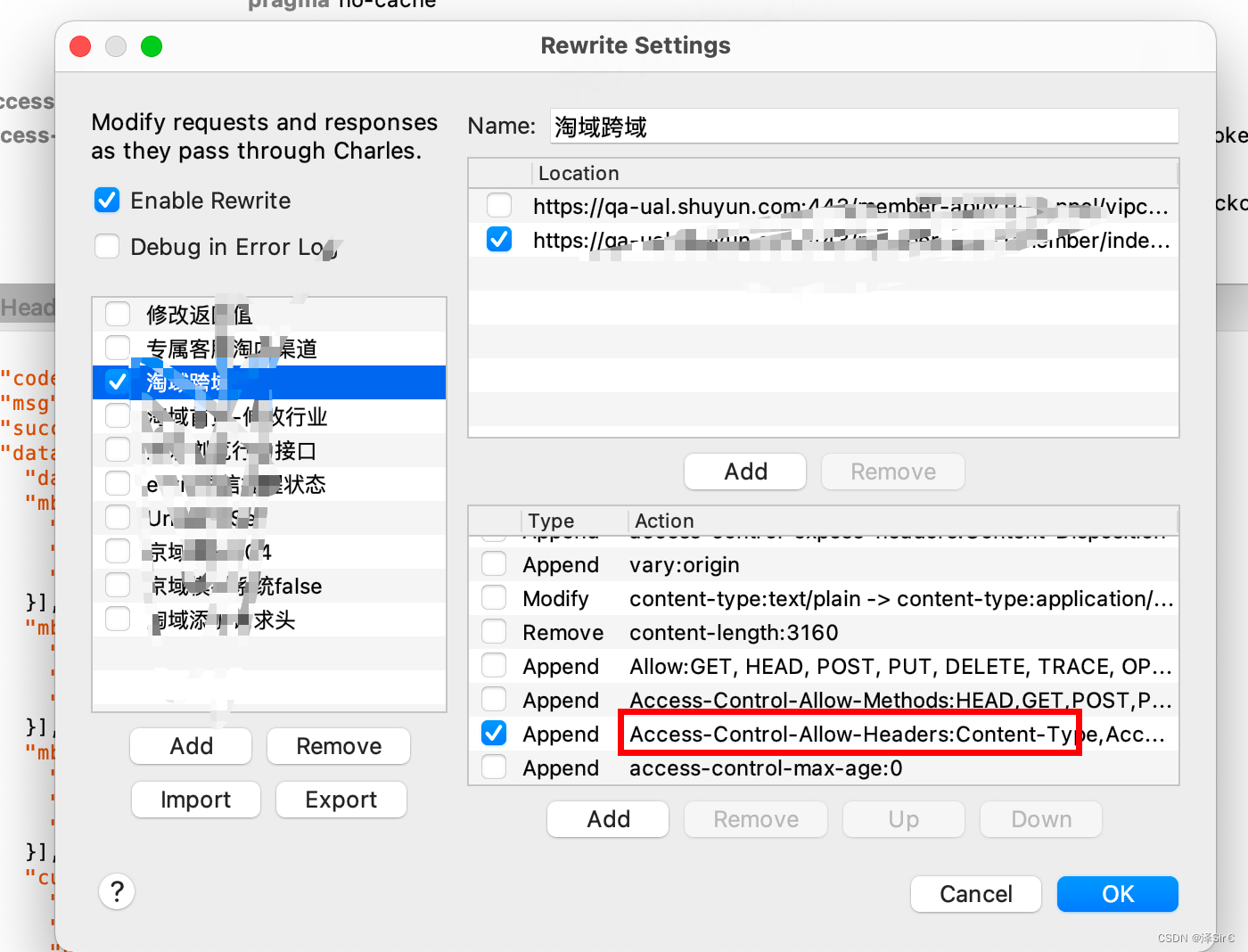Click the Down button for actions

(x=1039, y=819)
